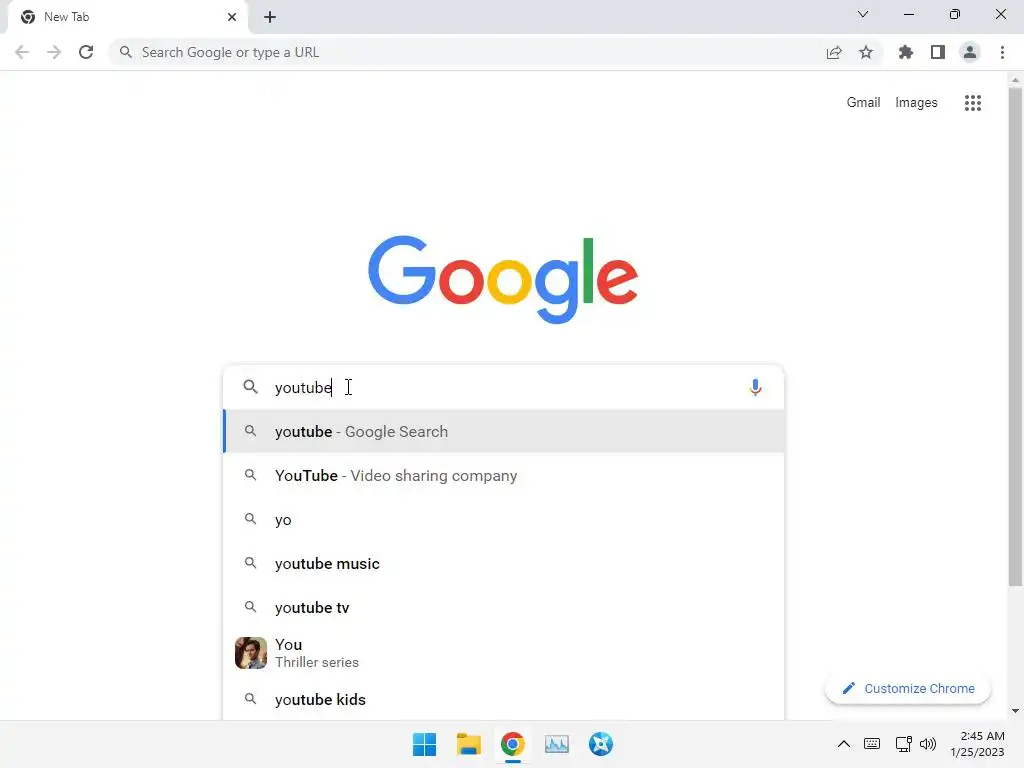Open the Images link
The image size is (1024, 768).
point(916,103)
